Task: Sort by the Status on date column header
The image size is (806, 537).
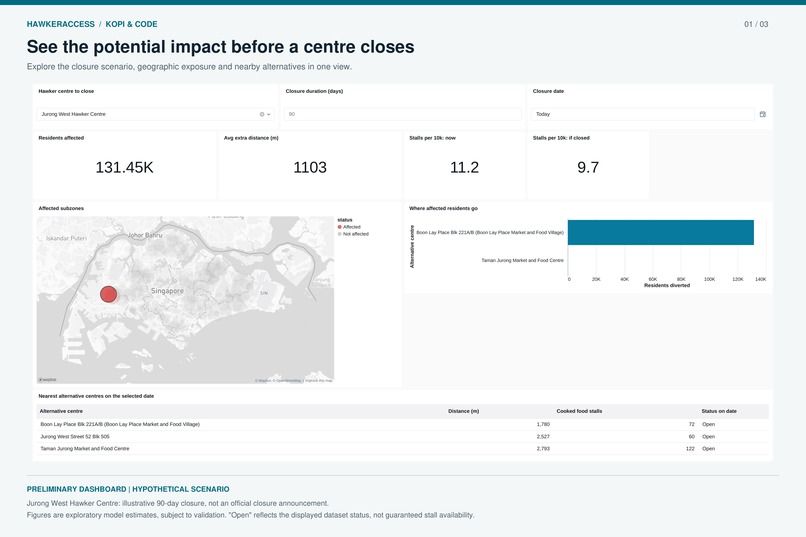Action: [719, 411]
